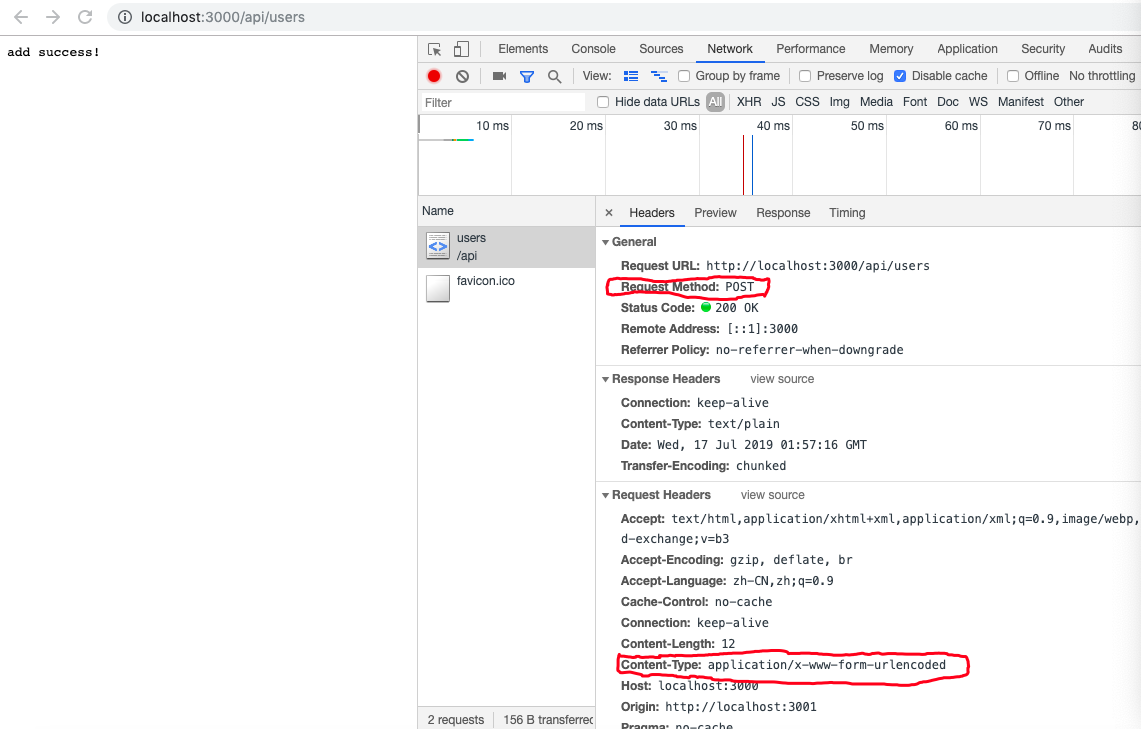The height and width of the screenshot is (729, 1141).
Task: Clear the network log using the block icon
Action: [x=461, y=75]
